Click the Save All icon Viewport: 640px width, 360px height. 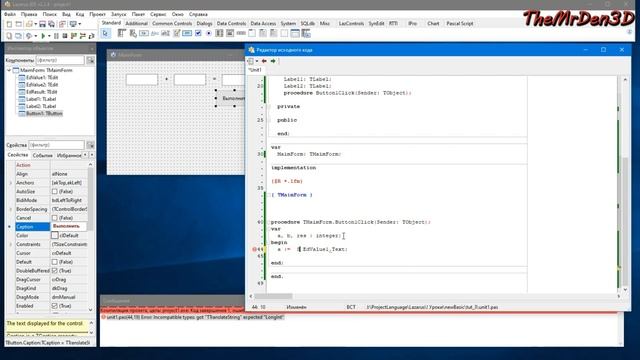pos(51,24)
